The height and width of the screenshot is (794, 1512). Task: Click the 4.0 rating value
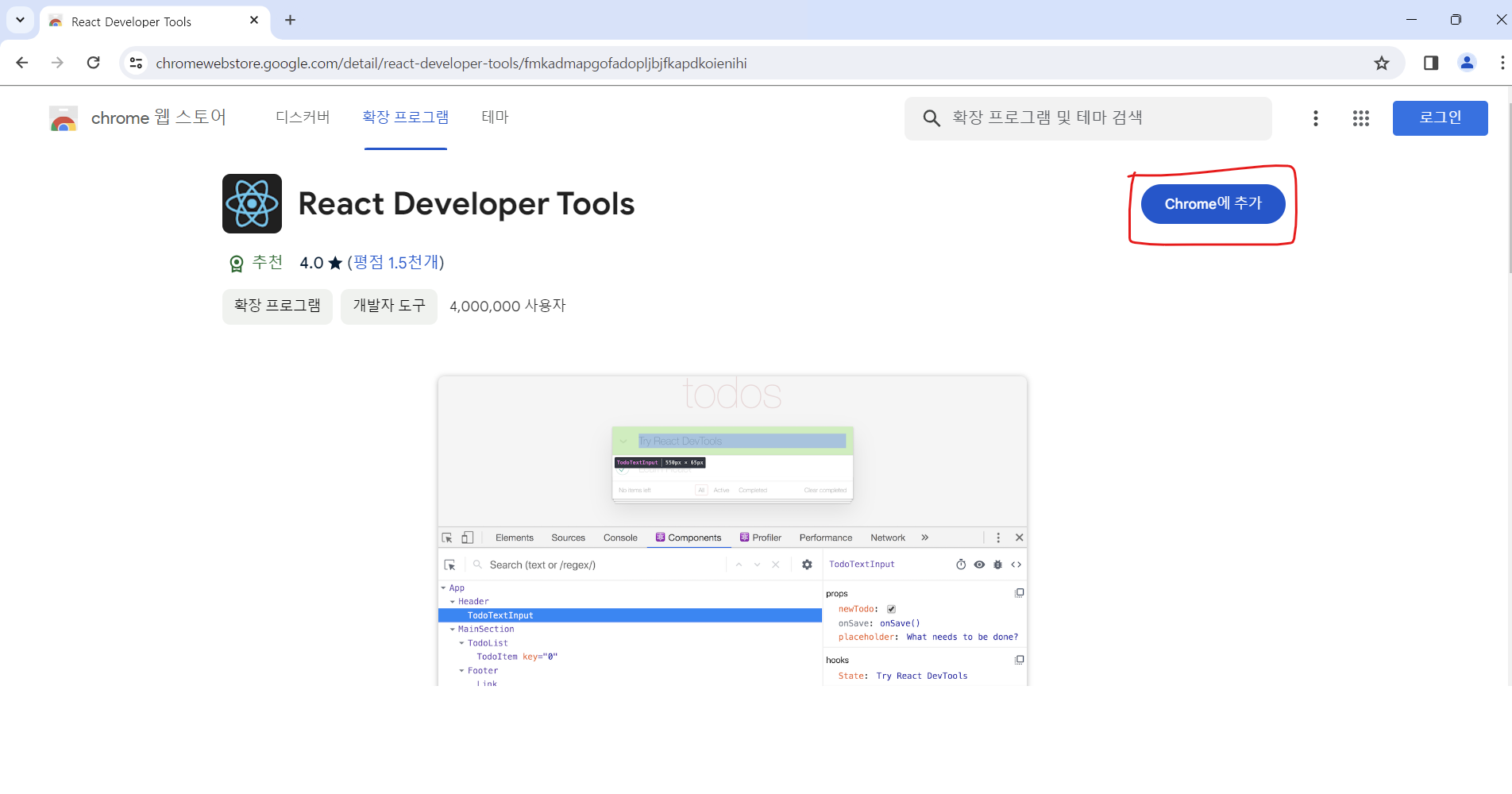[311, 263]
